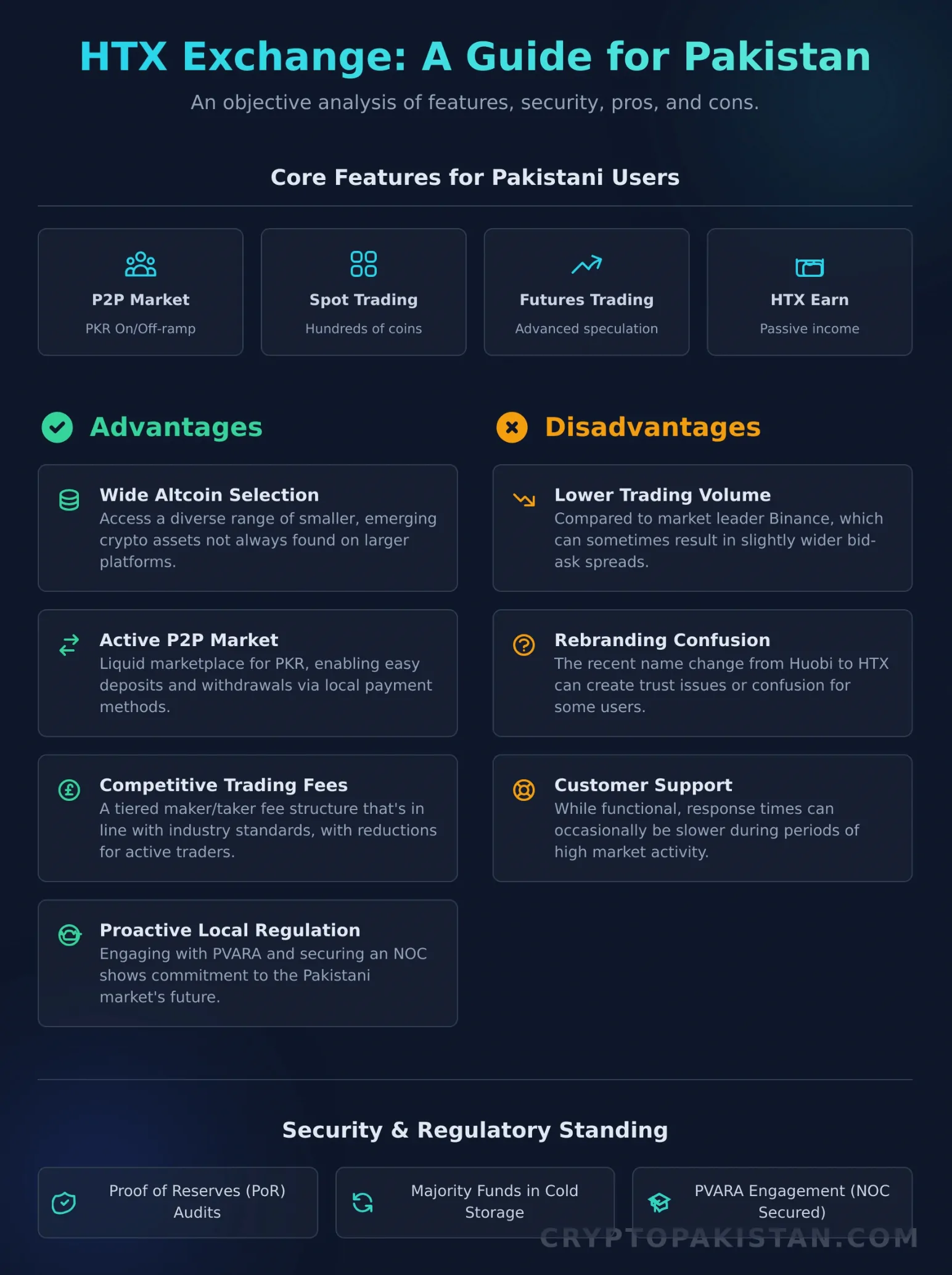
Task: Click the P2P Market people icon
Action: (x=141, y=264)
